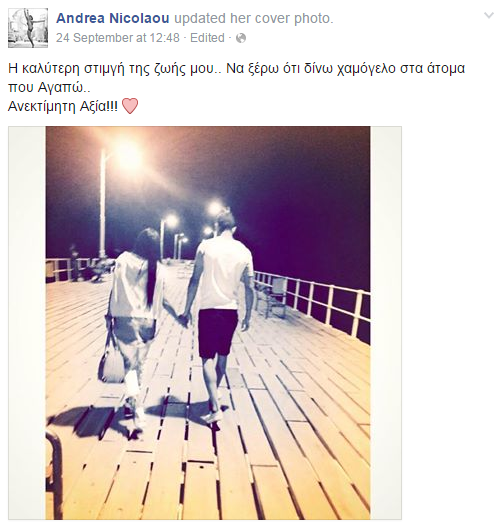Screen dimensions: 499x532
Task: Click the first line of Greek caption
Action: click(236, 69)
